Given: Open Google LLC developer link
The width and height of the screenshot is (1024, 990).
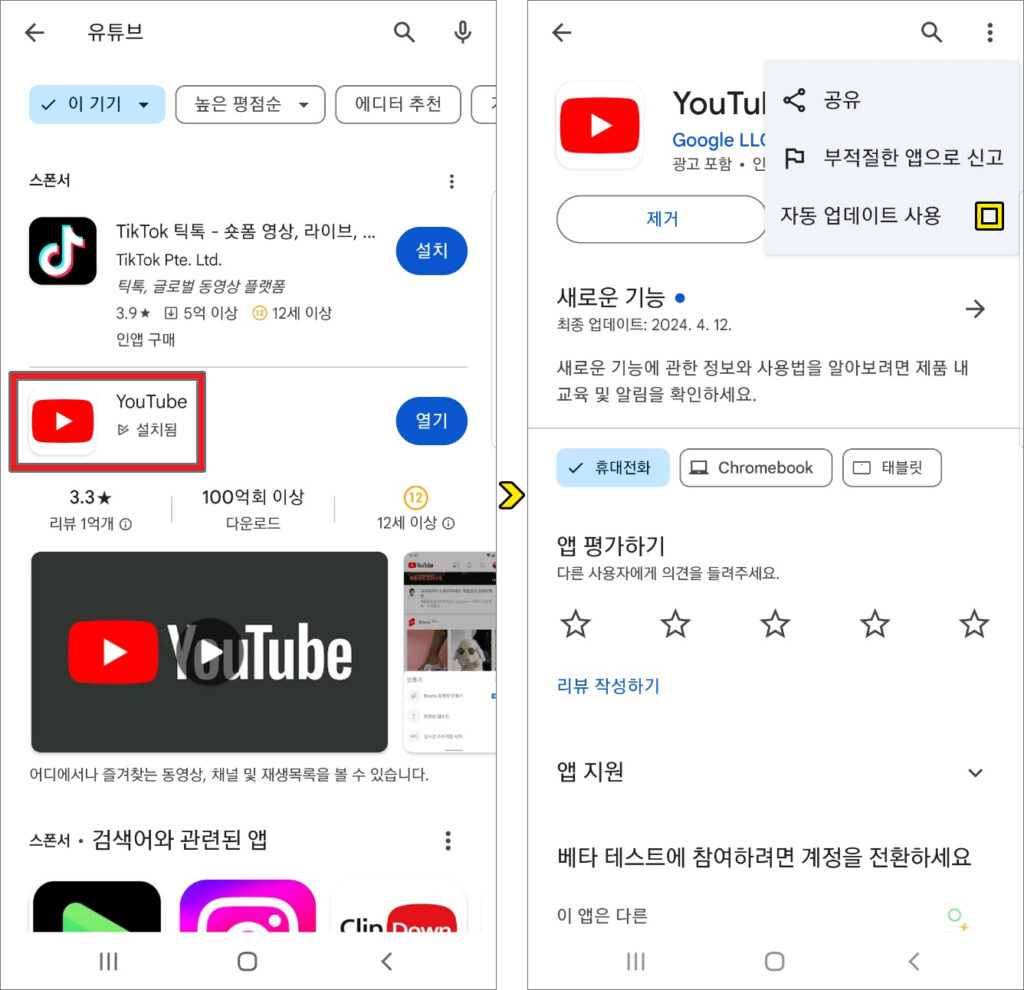Looking at the screenshot, I should click(718, 140).
